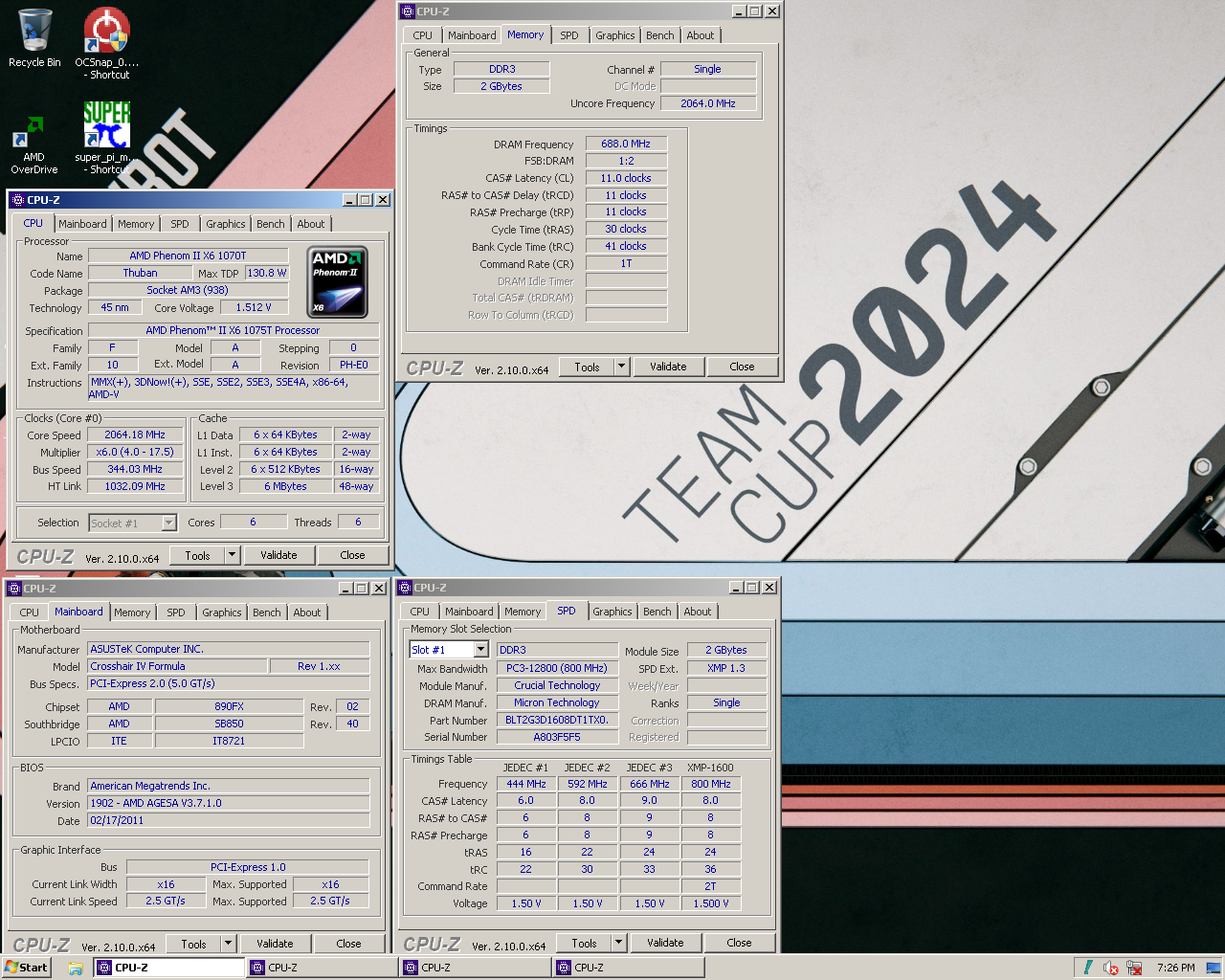Click Tools button in the CPU window
This screenshot has width=1225, height=980.
point(198,555)
